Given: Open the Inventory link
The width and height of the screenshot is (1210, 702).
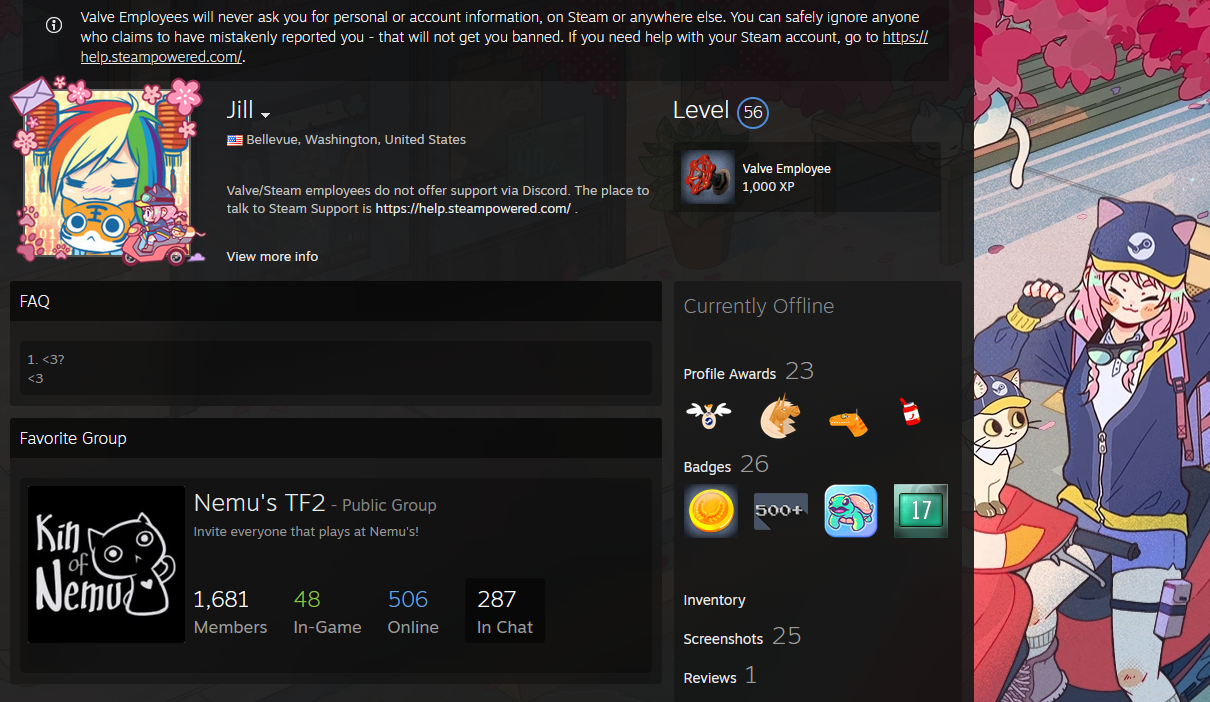Looking at the screenshot, I should pos(714,600).
